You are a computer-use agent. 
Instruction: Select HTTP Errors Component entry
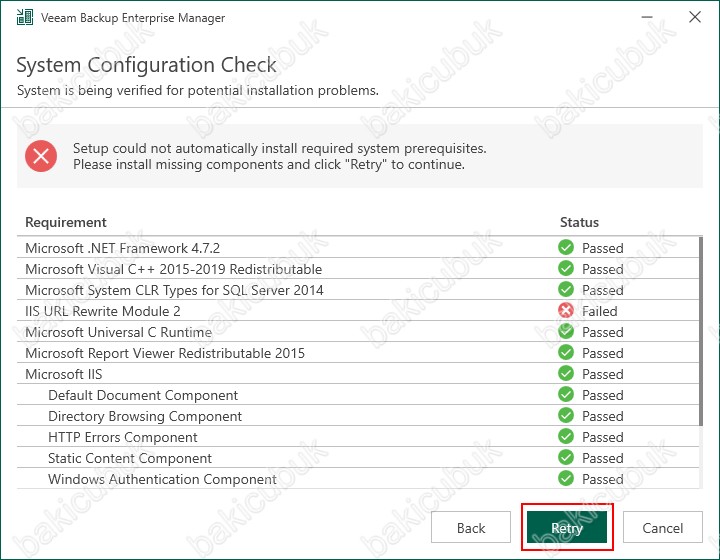tap(358, 437)
